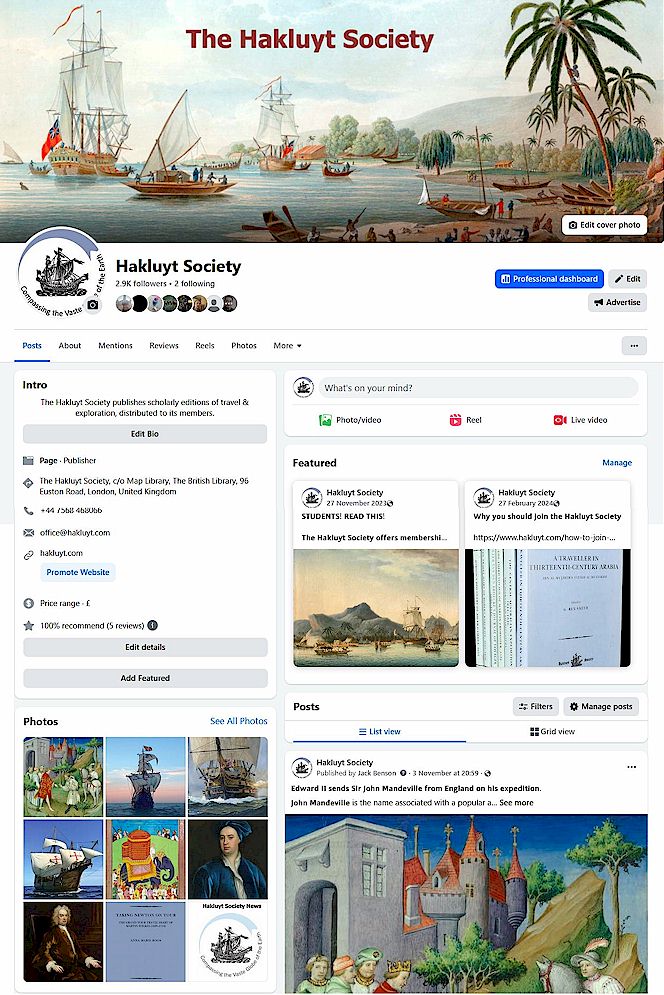664x995 pixels.
Task: Expand See more on Mandeville post
Action: [x=516, y=803]
